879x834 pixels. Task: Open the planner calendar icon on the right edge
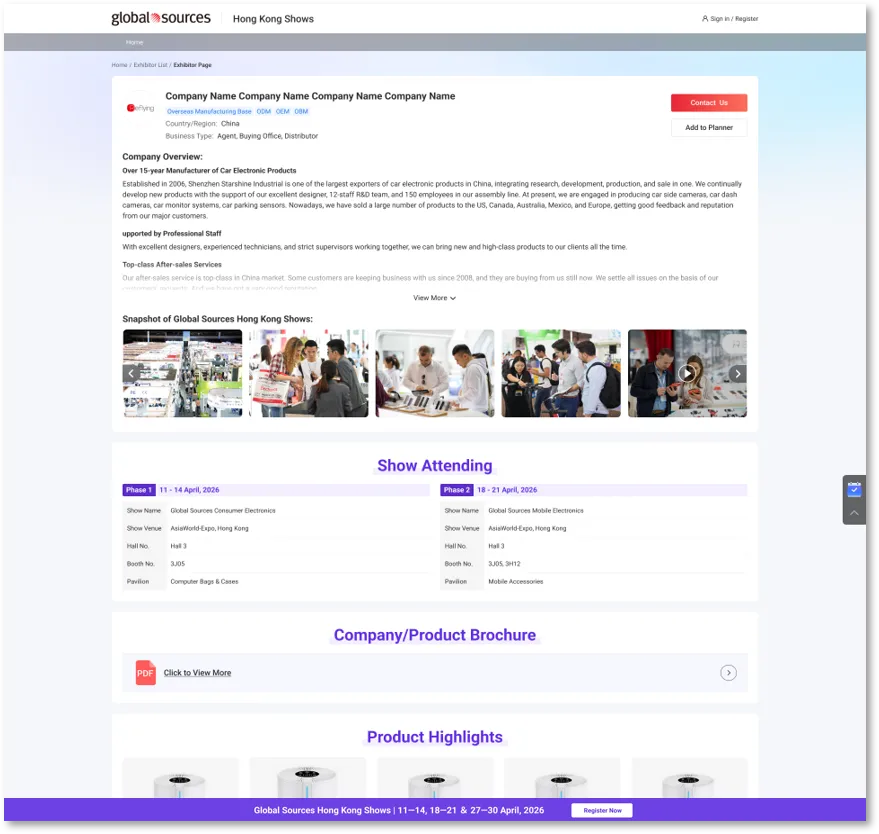(x=854, y=489)
